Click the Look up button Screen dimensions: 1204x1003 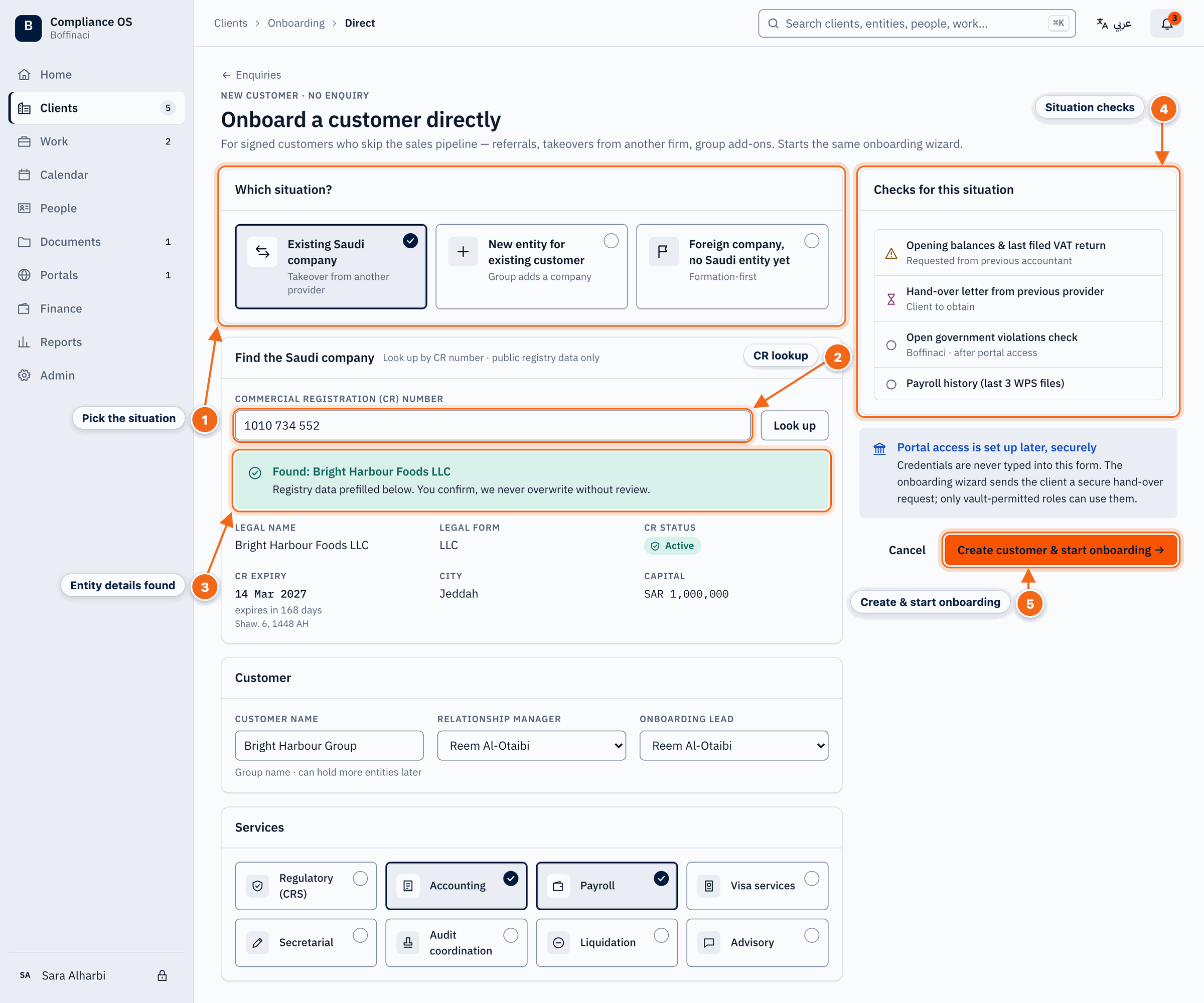(x=794, y=425)
